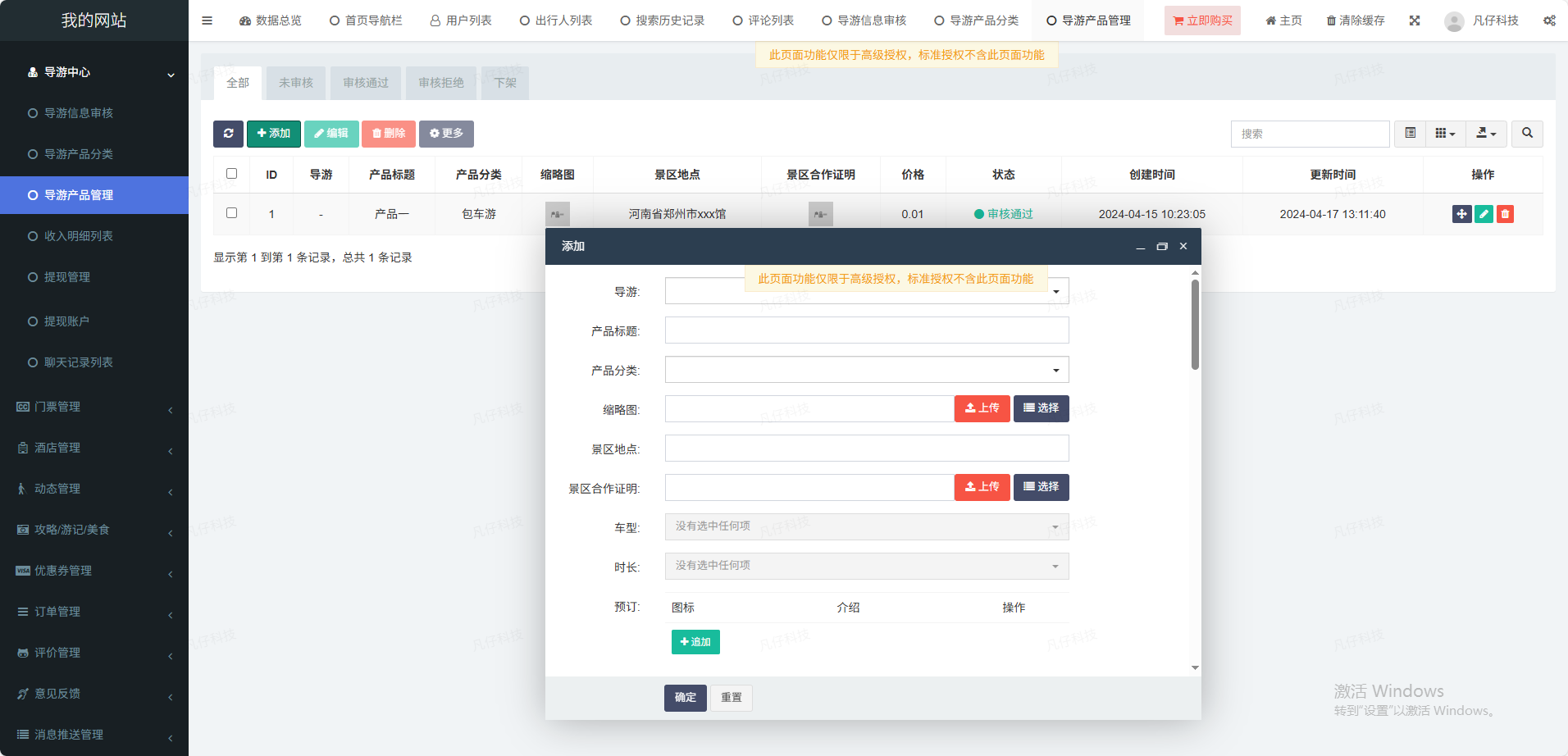Click the magnifier search icon button

pos(1527,134)
